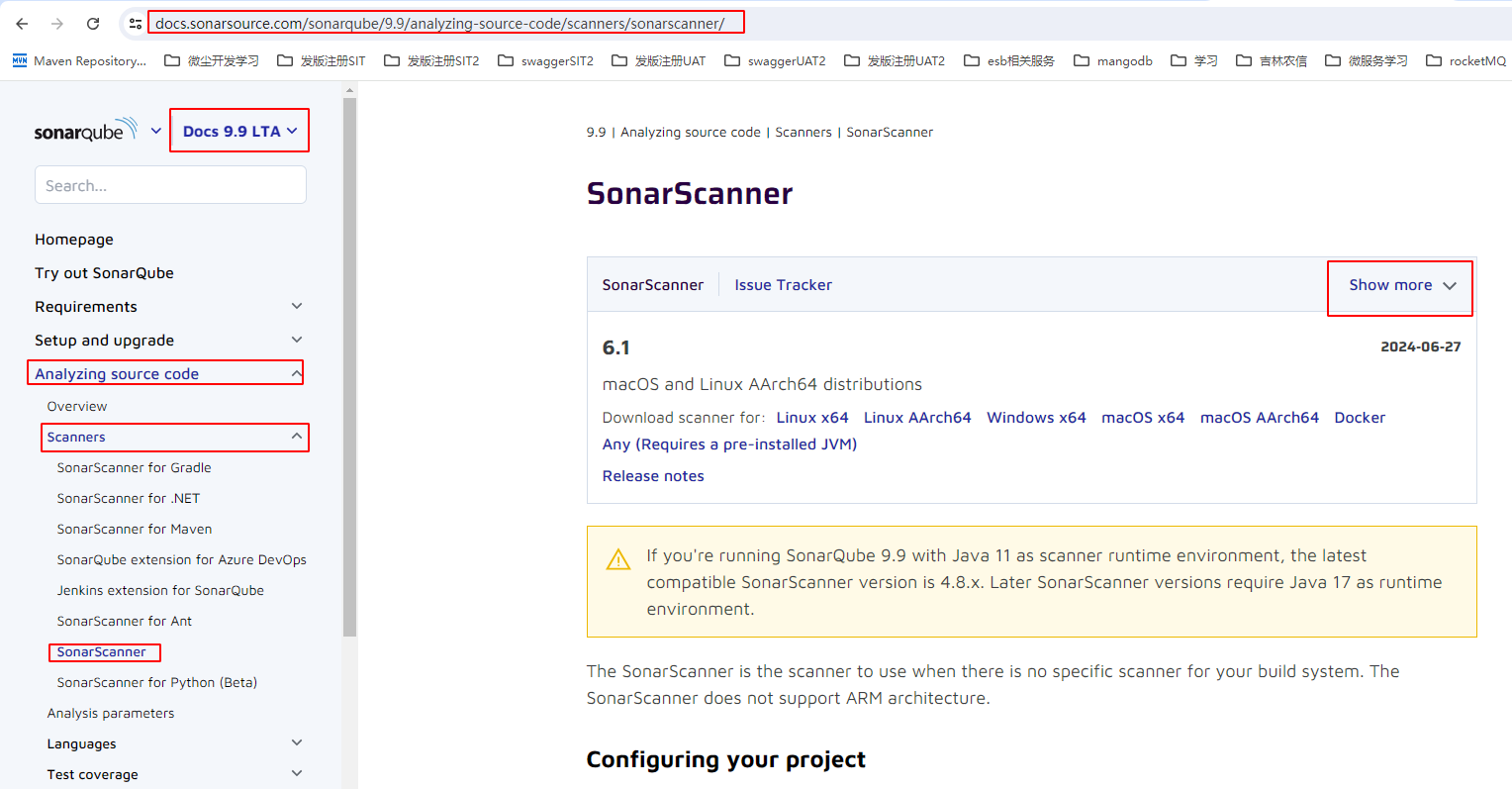Click the SonarQube logo
Screen dimensions: 1512x789
(x=85, y=131)
